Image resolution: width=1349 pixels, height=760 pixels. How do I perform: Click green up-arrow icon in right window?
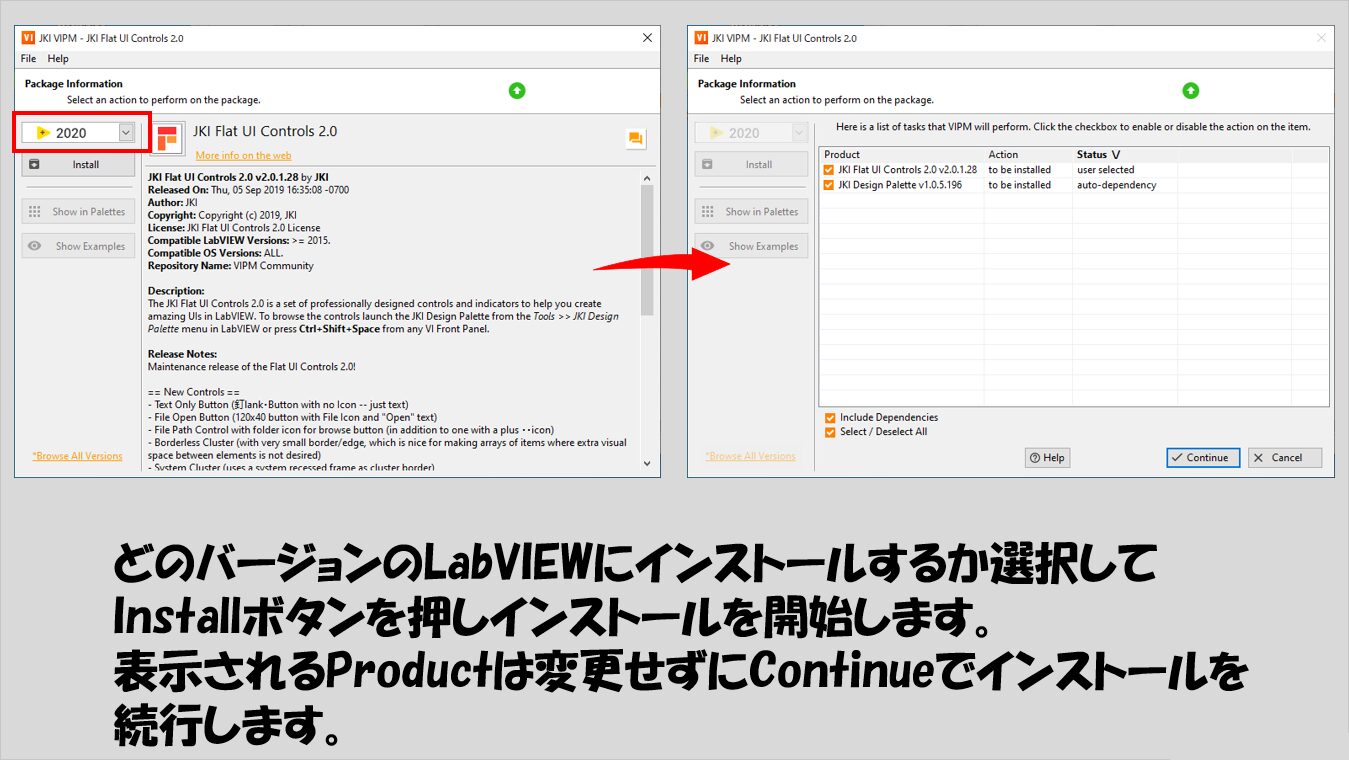pos(1190,90)
